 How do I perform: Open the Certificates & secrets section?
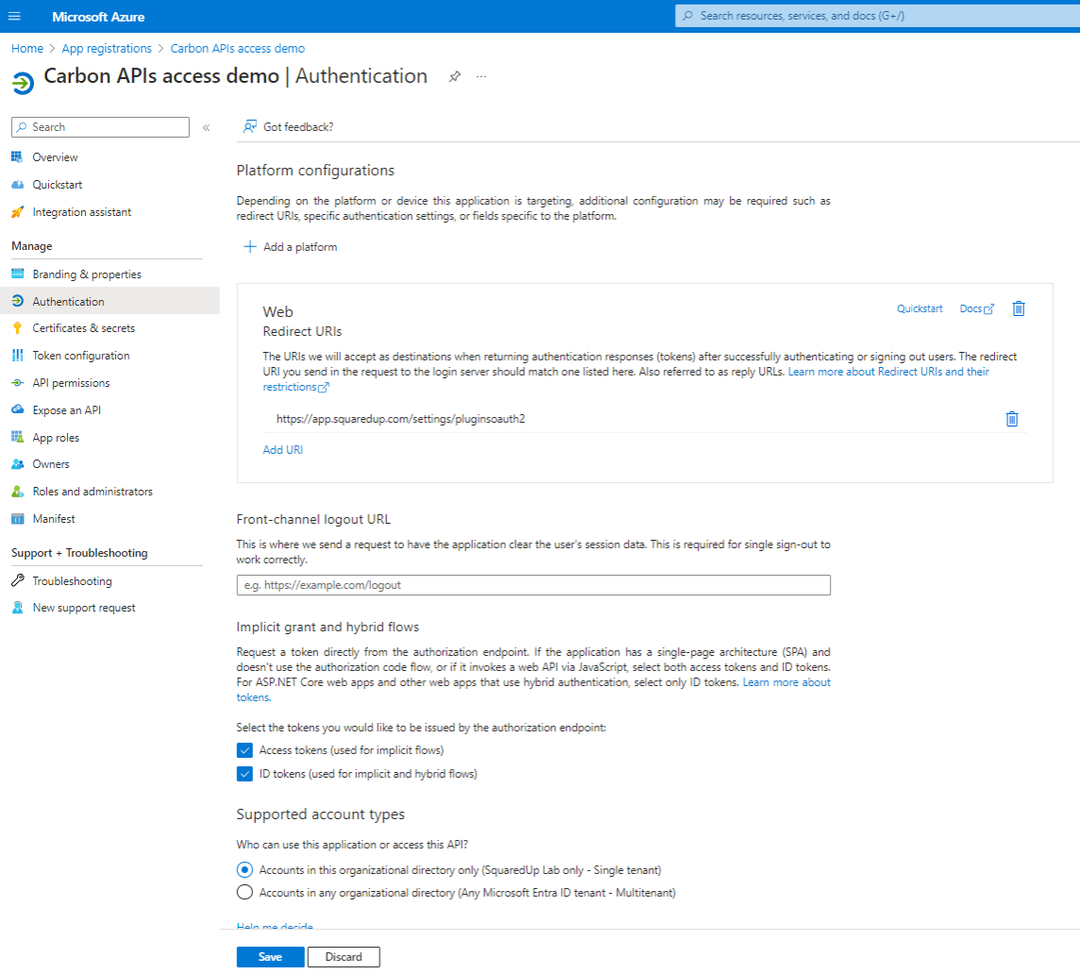85,327
